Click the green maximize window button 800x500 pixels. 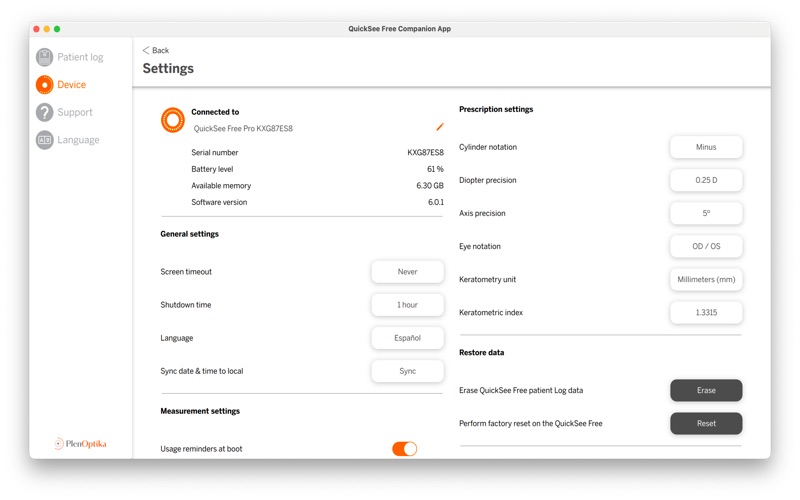coord(57,29)
